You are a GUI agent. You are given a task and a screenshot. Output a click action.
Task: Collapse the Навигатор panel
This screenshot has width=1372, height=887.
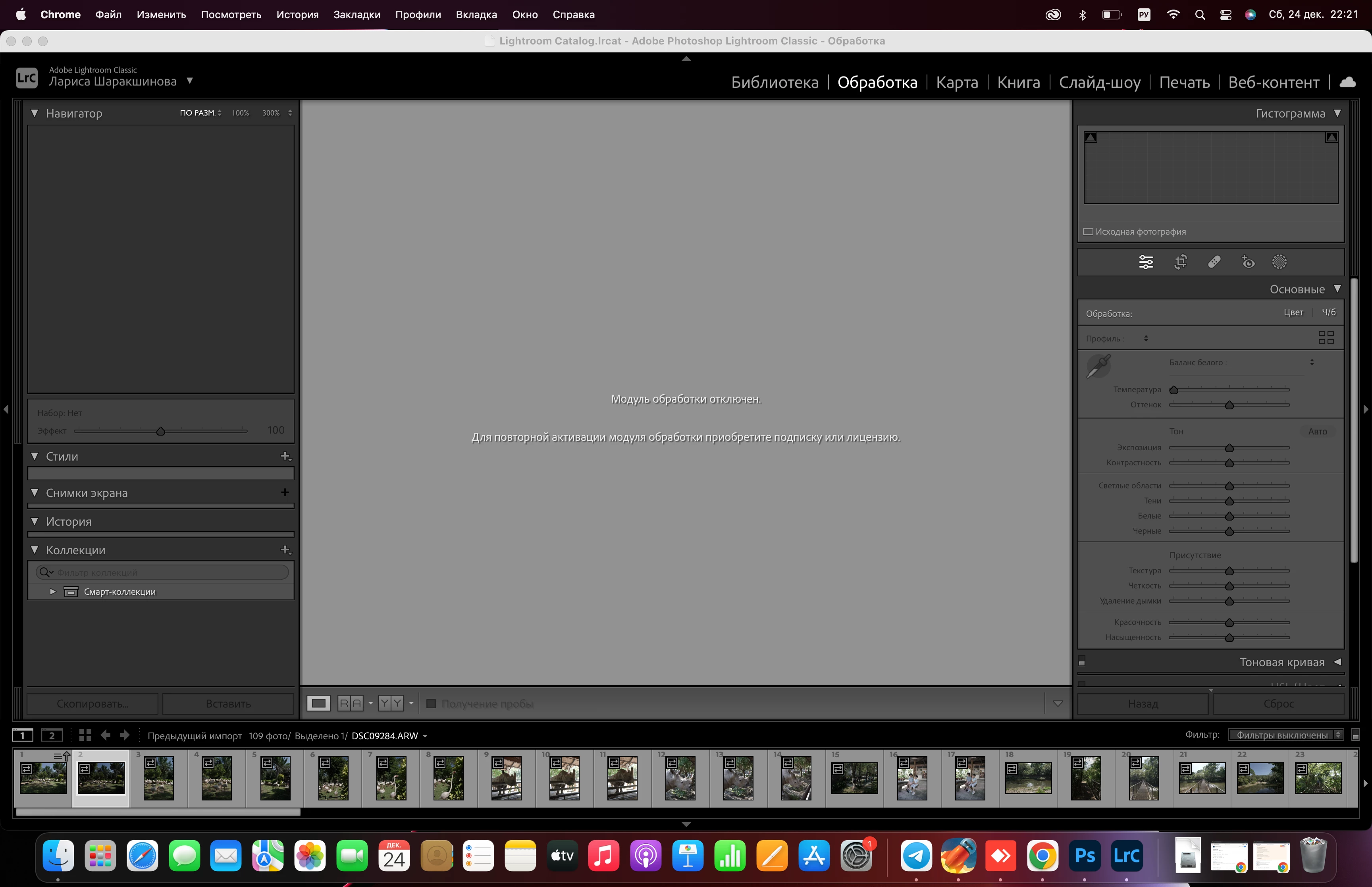[35, 114]
